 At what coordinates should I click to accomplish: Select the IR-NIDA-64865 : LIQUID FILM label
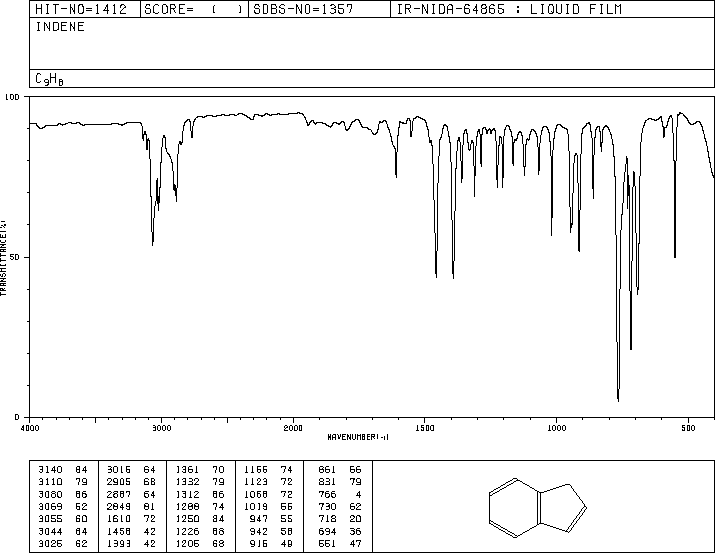coord(509,9)
